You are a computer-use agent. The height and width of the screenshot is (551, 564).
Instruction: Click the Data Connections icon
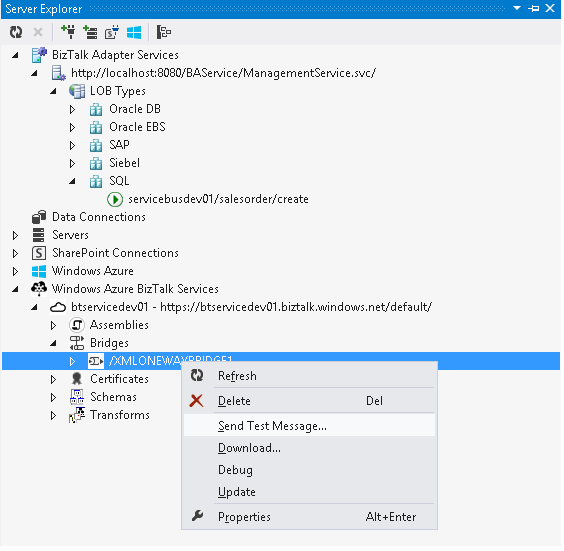pos(39,217)
